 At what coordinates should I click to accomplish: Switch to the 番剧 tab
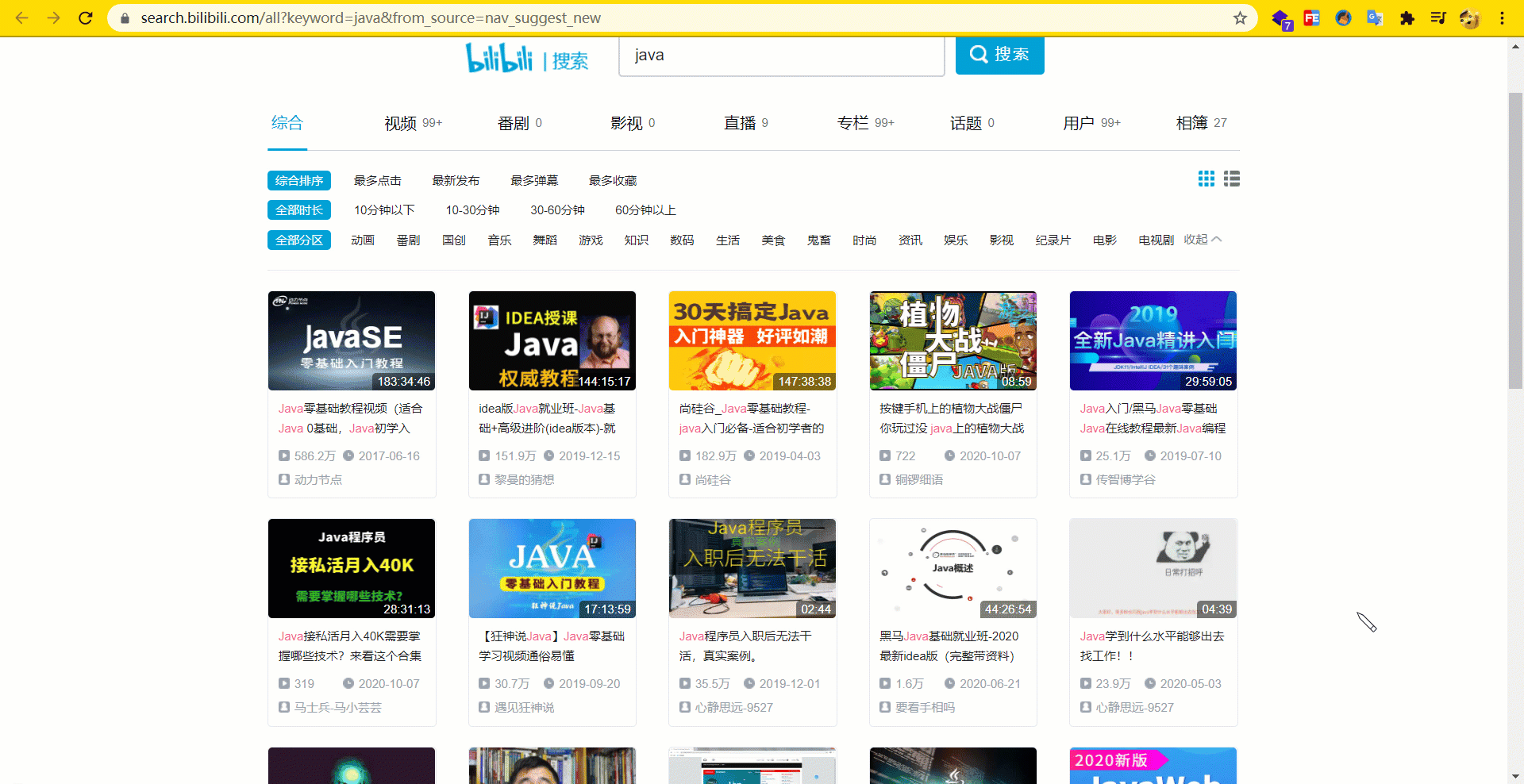520,123
